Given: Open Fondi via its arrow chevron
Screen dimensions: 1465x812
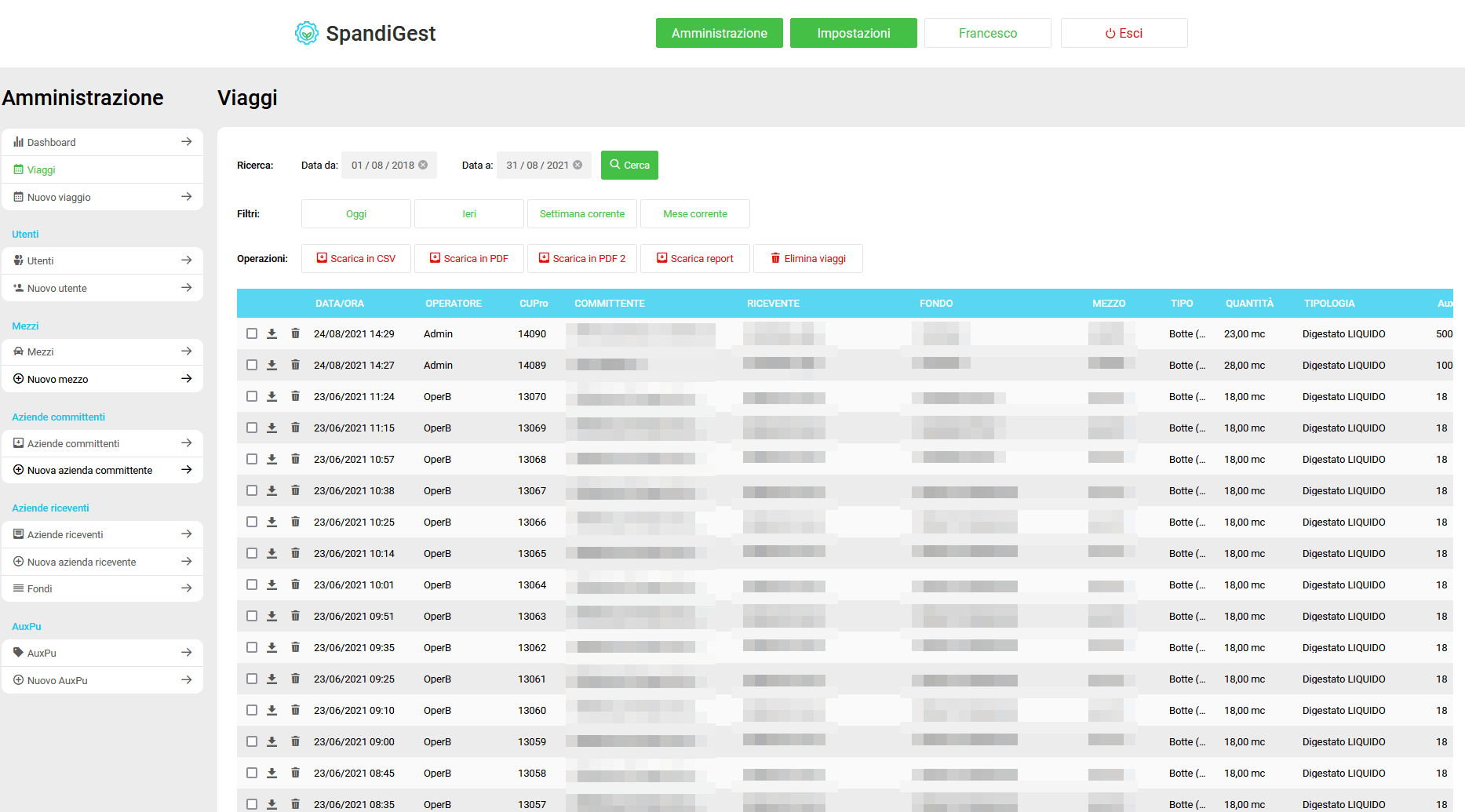Looking at the screenshot, I should click(x=187, y=588).
